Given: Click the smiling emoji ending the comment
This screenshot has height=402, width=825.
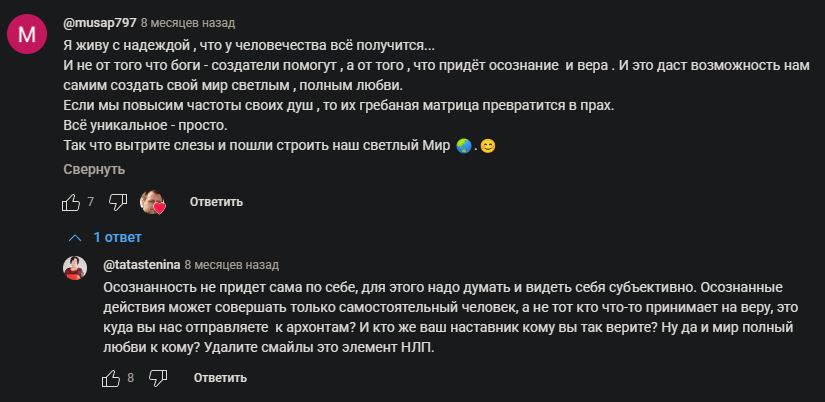Looking at the screenshot, I should (x=488, y=147).
